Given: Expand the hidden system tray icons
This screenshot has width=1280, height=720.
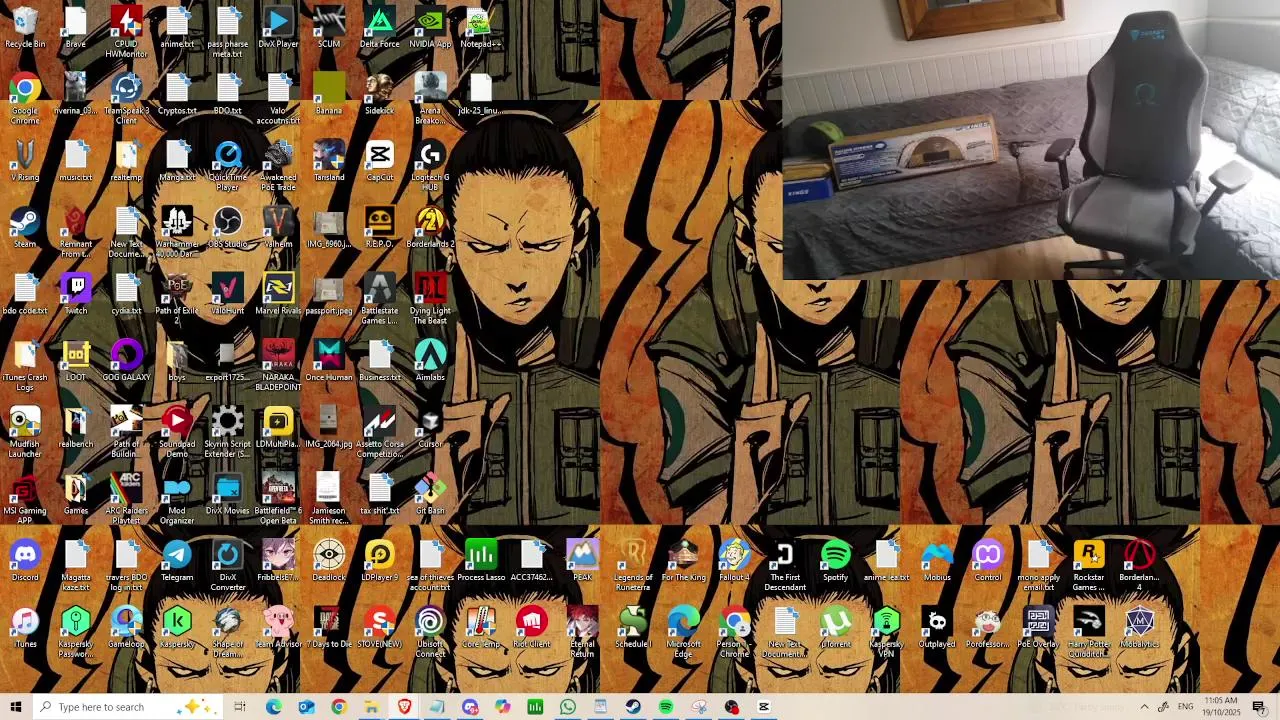Looking at the screenshot, I should (x=1144, y=707).
